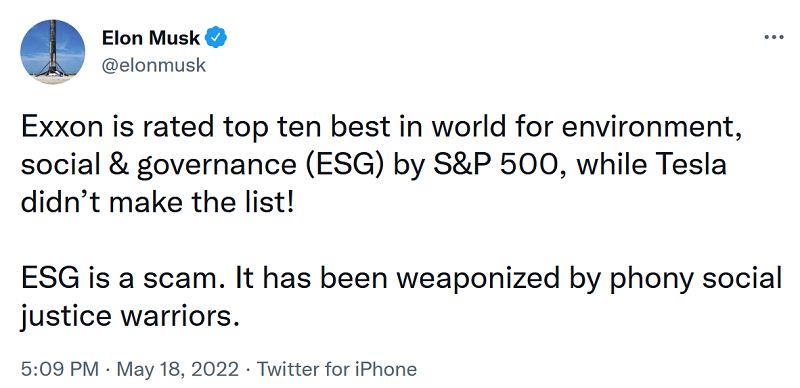Viewport: 800px width, 388px height.
Task: Click the blue verified checkmark badge
Action: pyautogui.click(x=216, y=37)
